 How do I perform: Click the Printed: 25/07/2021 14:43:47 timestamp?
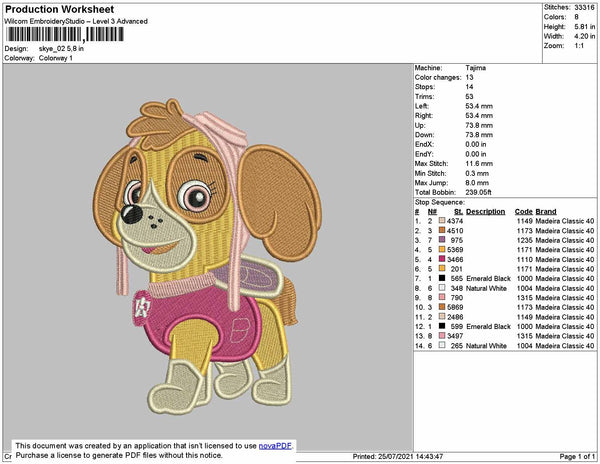[397, 456]
